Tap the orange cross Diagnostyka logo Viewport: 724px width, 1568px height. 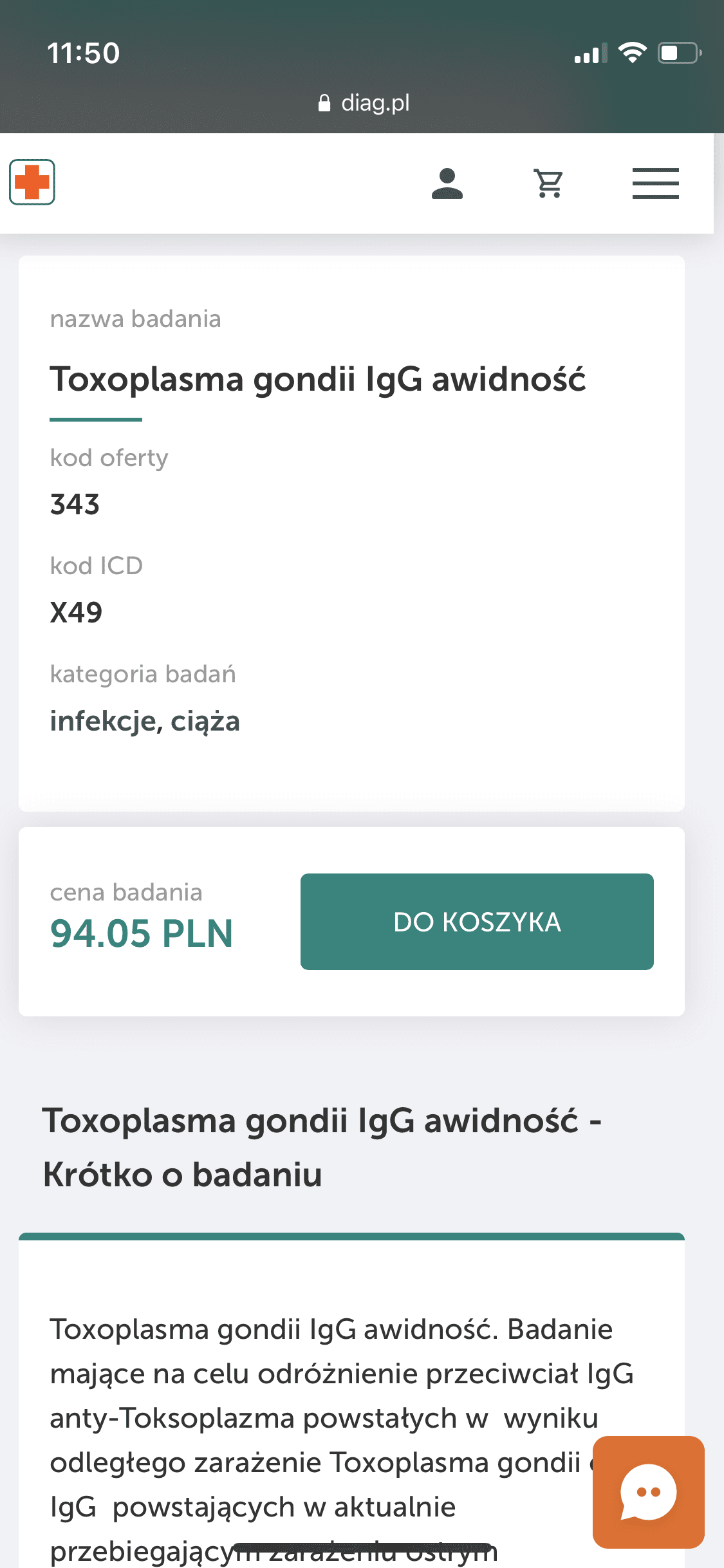click(x=32, y=182)
